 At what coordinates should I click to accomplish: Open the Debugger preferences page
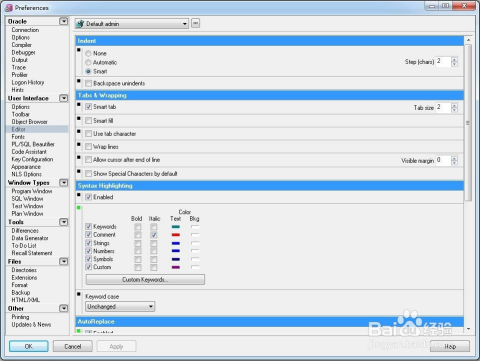(x=23, y=52)
